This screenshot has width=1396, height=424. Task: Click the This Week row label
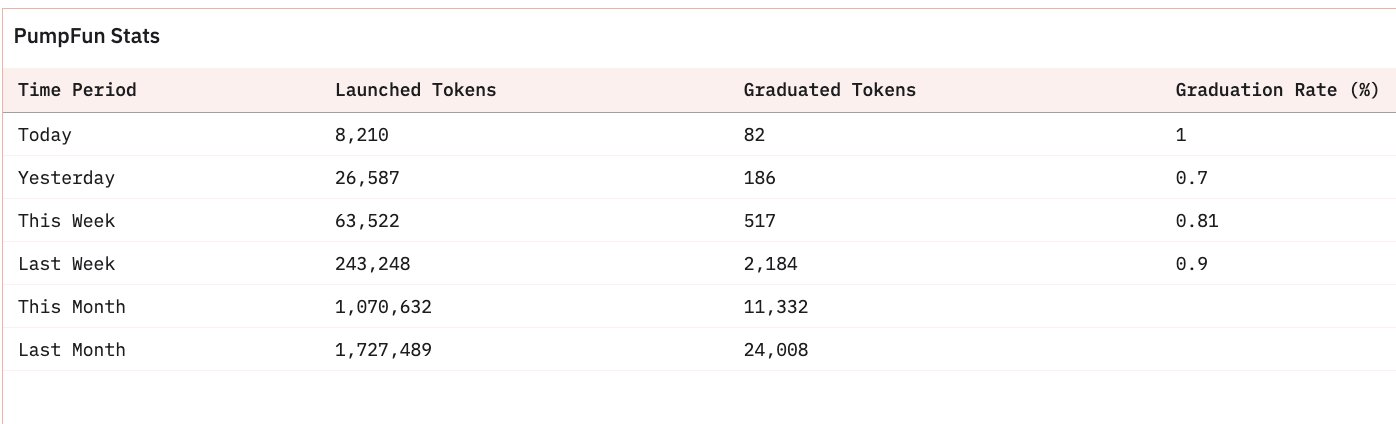point(66,221)
